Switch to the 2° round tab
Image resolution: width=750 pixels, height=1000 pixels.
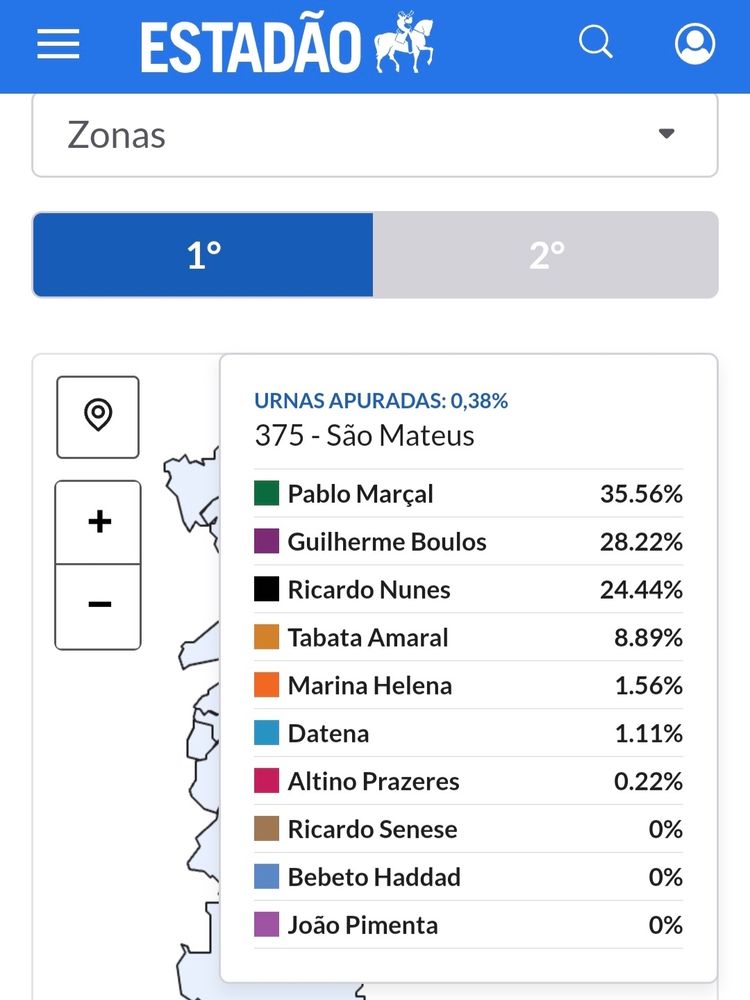pyautogui.click(x=546, y=255)
